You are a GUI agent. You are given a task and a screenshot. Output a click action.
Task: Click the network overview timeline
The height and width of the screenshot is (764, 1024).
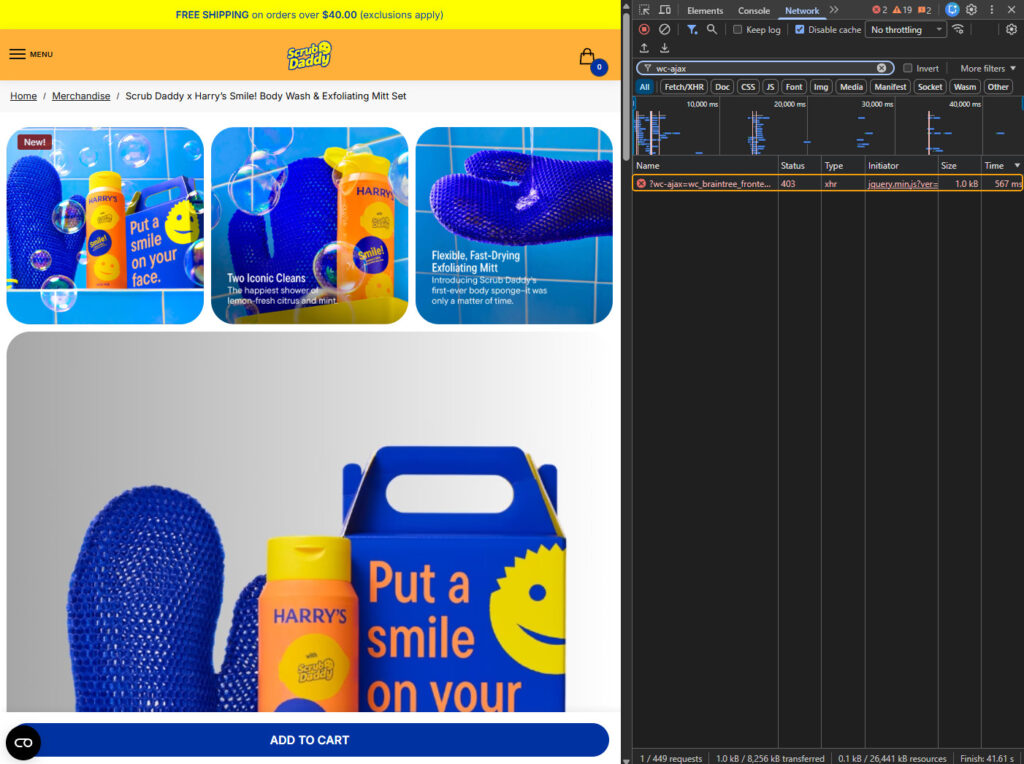coord(827,127)
